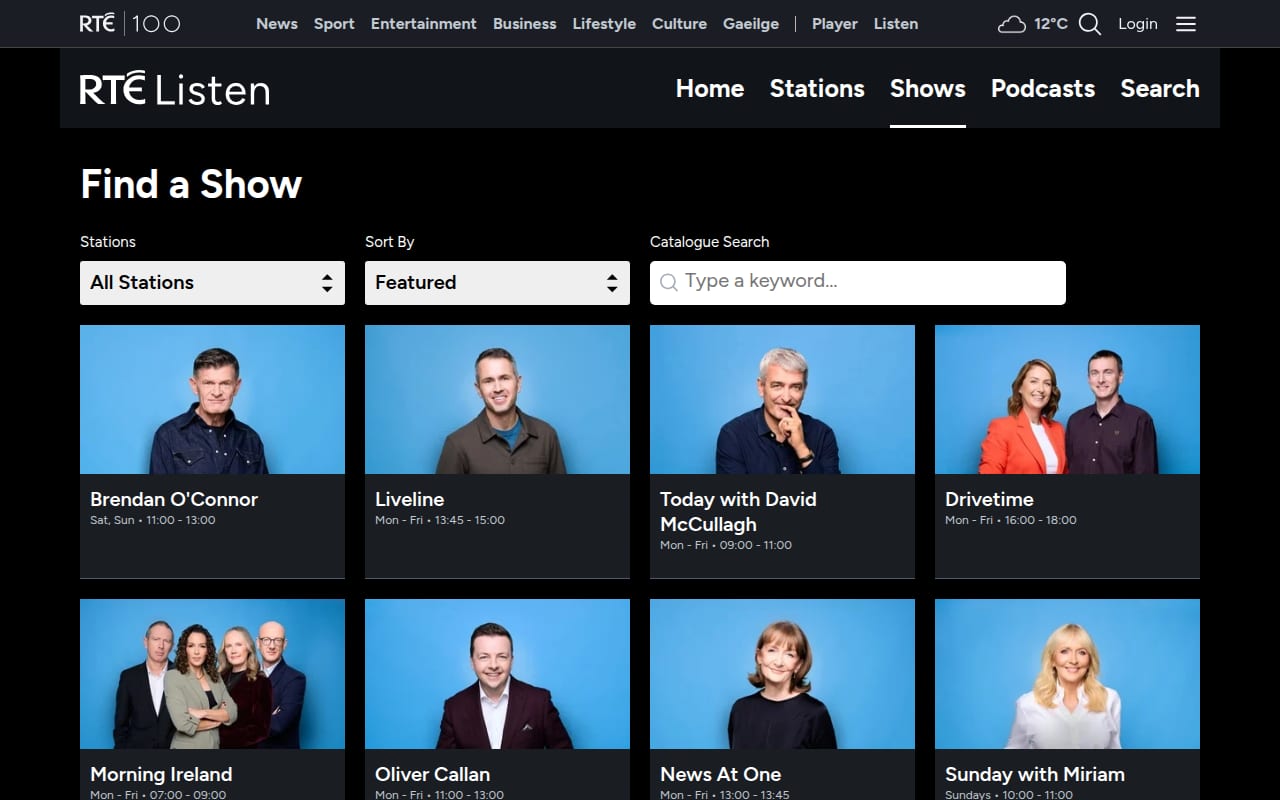The height and width of the screenshot is (800, 1280).
Task: Click the Catalogue Search keyword field
Action: pyautogui.click(x=858, y=283)
